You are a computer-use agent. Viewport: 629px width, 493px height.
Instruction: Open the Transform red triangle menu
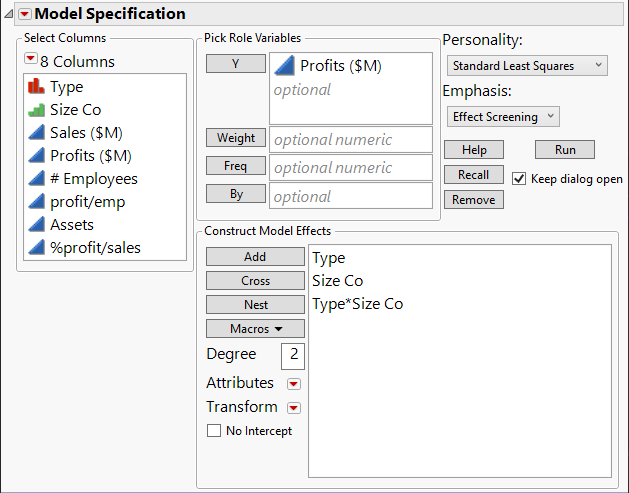(293, 408)
